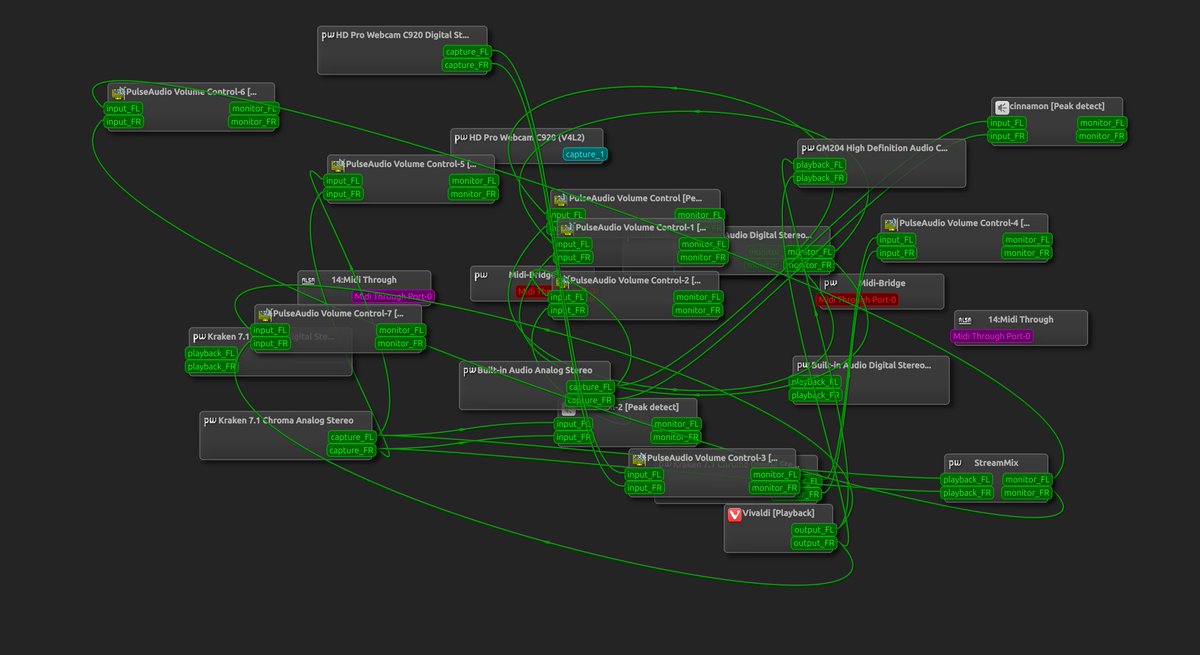
Task: Select input_FL port of PulseAudio Volume Control-7
Action: [x=271, y=330]
